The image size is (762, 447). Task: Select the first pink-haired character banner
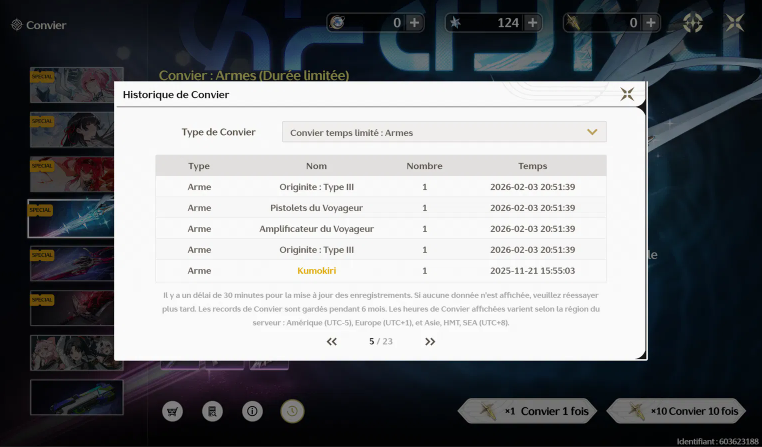click(x=77, y=85)
